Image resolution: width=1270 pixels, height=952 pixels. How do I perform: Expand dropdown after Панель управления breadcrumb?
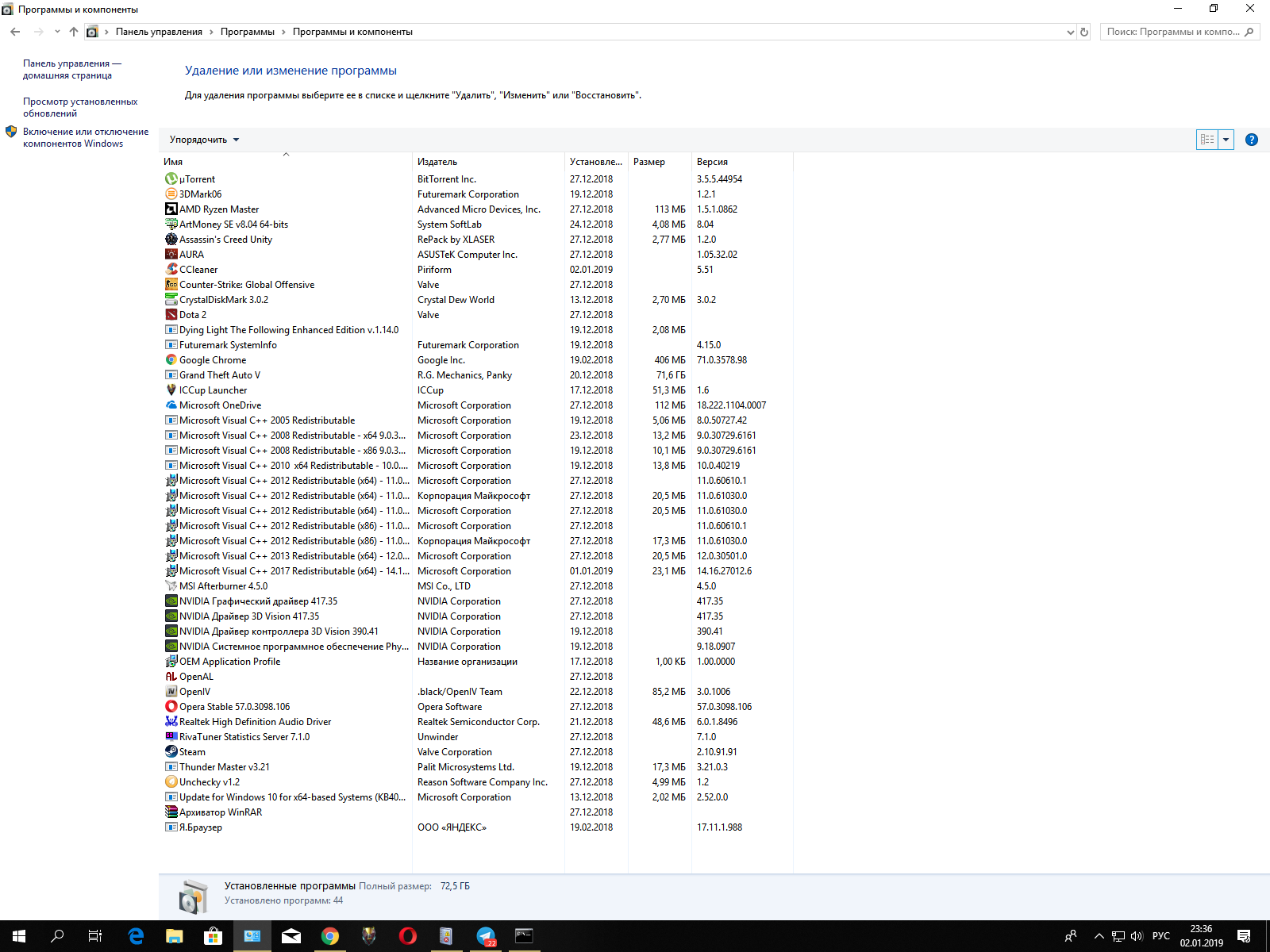pyautogui.click(x=211, y=32)
